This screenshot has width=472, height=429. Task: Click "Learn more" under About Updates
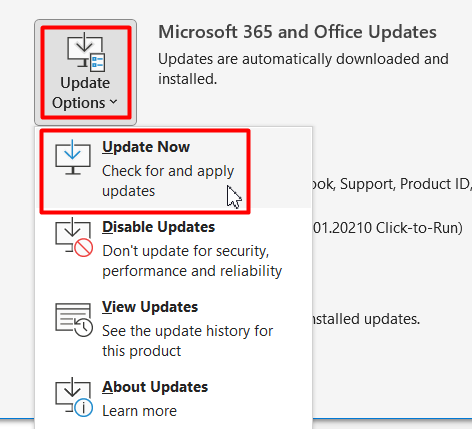139,411
